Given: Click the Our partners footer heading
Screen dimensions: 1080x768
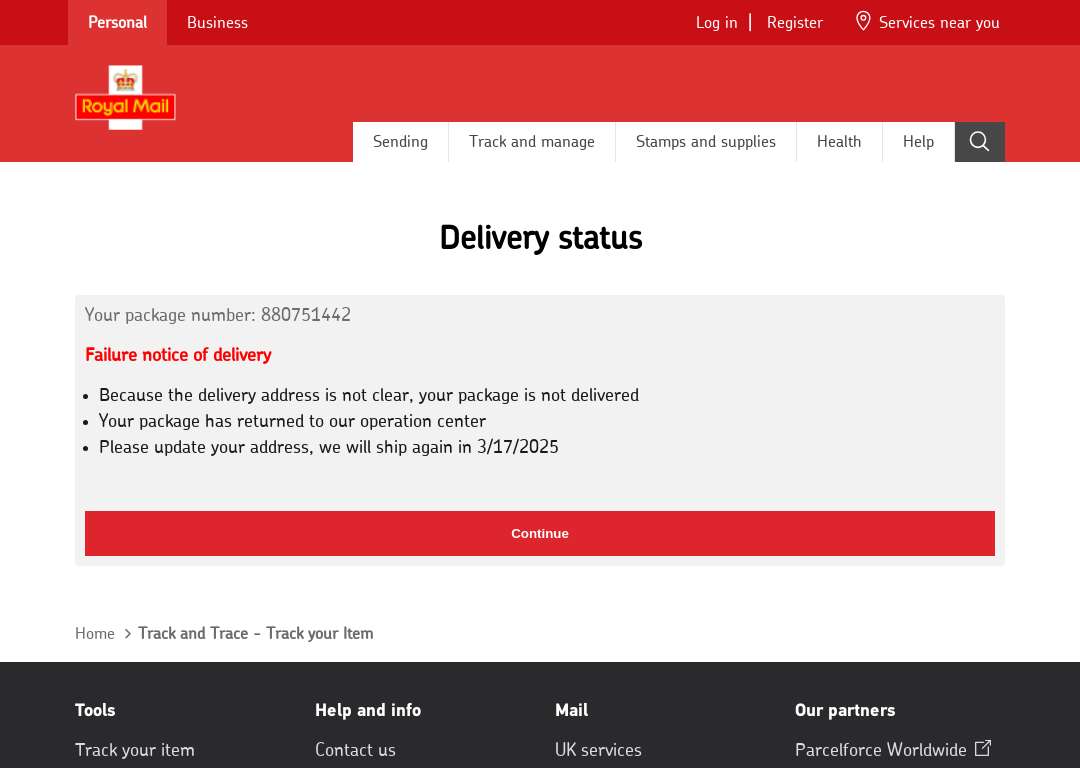Looking at the screenshot, I should [x=845, y=710].
